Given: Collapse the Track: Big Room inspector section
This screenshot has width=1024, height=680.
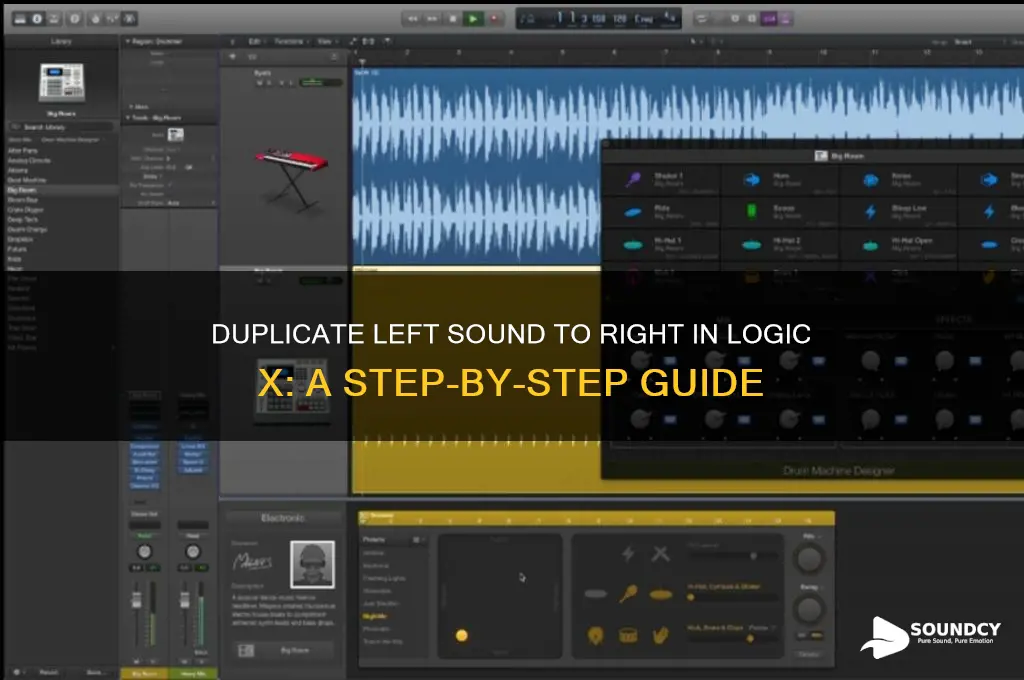Looking at the screenshot, I should (x=128, y=118).
